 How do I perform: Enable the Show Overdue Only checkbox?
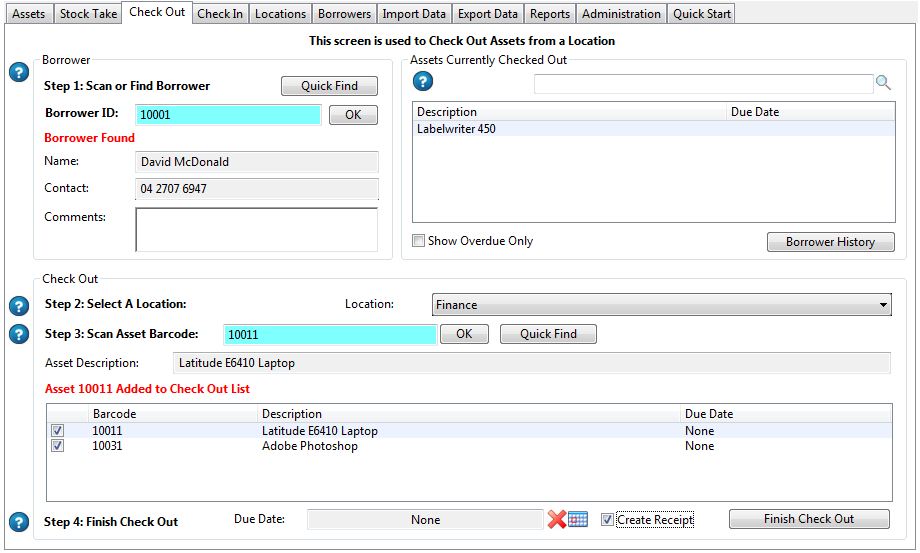(419, 241)
